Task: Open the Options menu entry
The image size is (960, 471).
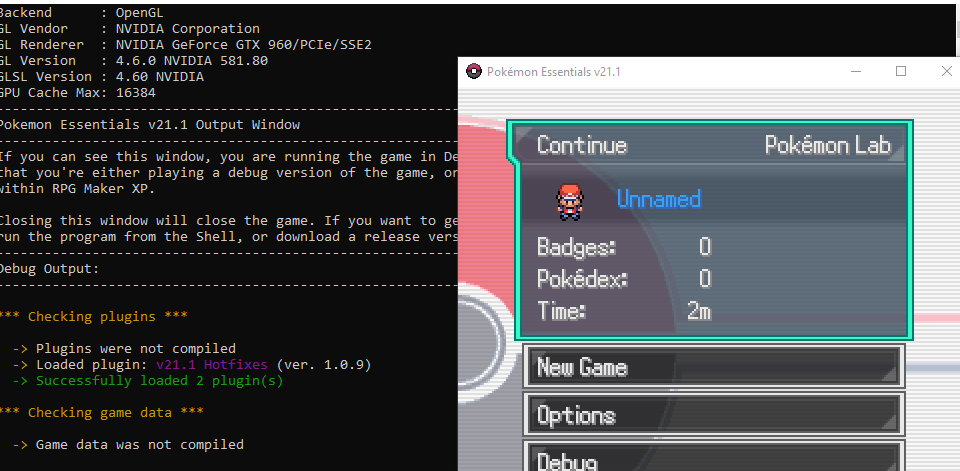Action: (714, 414)
